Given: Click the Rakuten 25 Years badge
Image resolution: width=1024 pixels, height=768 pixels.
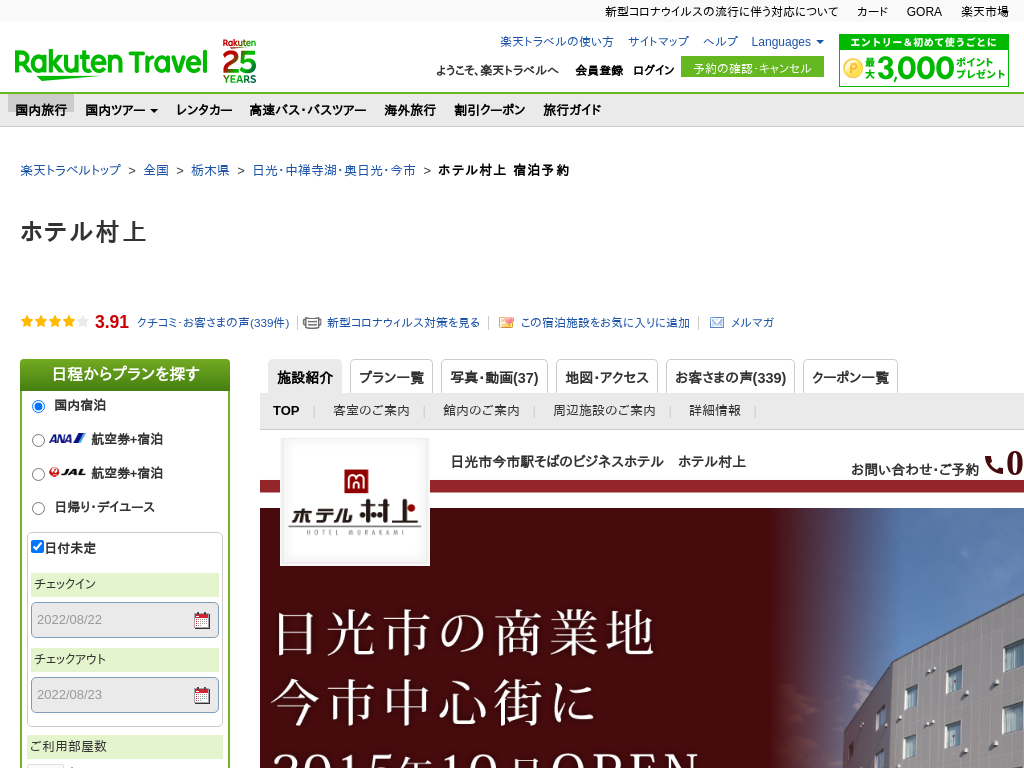Looking at the screenshot, I should click(x=239, y=61).
